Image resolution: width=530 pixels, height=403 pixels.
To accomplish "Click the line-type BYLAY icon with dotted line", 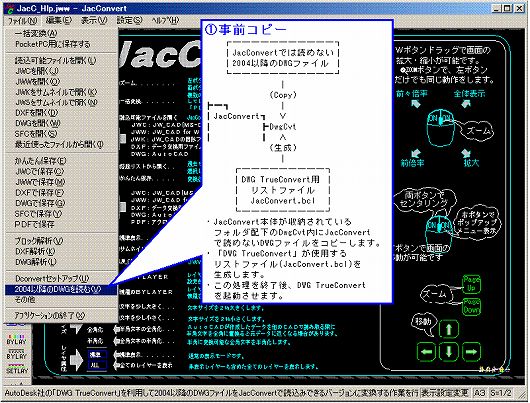I will point(16,354).
